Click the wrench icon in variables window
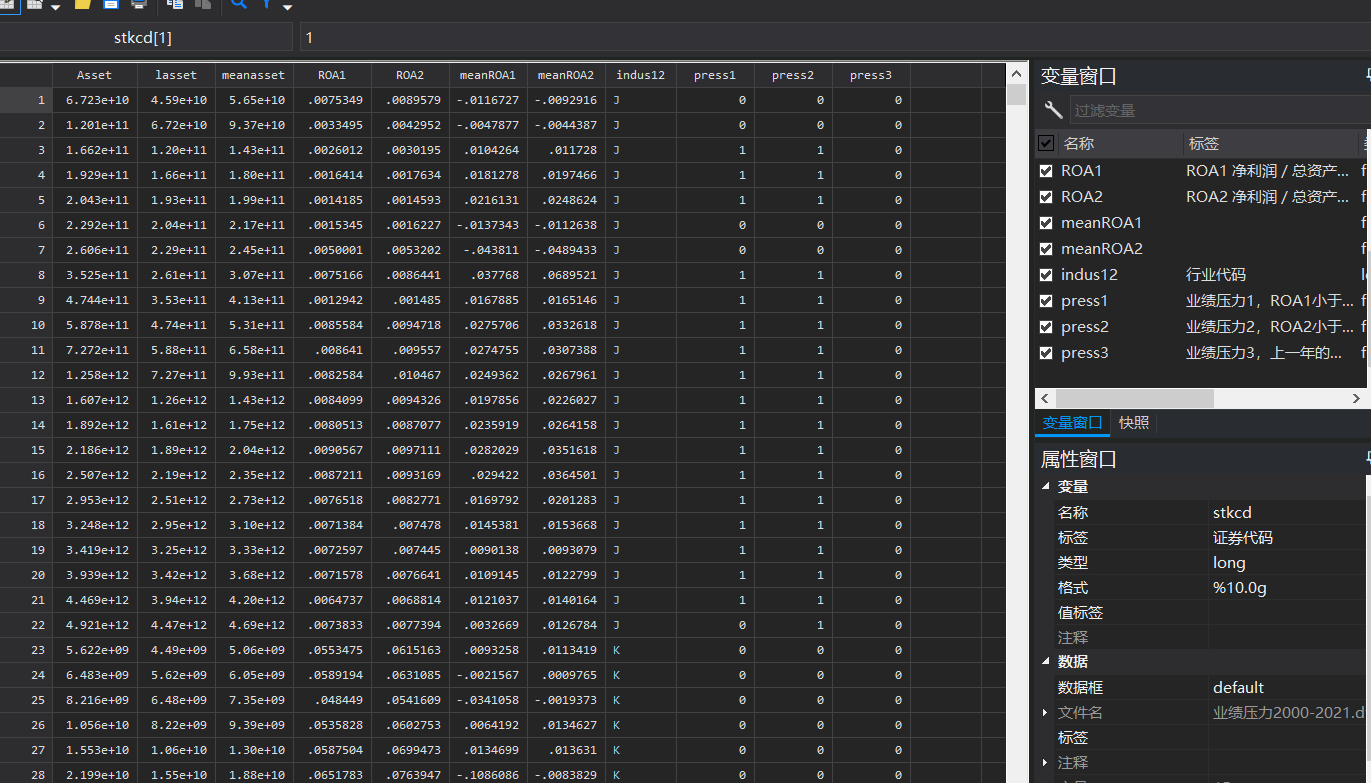Screen dimensions: 1371x783 (1053, 110)
